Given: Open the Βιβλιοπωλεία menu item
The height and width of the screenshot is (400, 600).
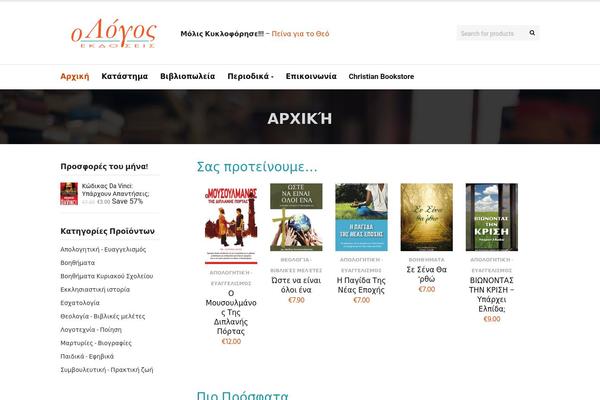Looking at the screenshot, I should (x=188, y=76).
